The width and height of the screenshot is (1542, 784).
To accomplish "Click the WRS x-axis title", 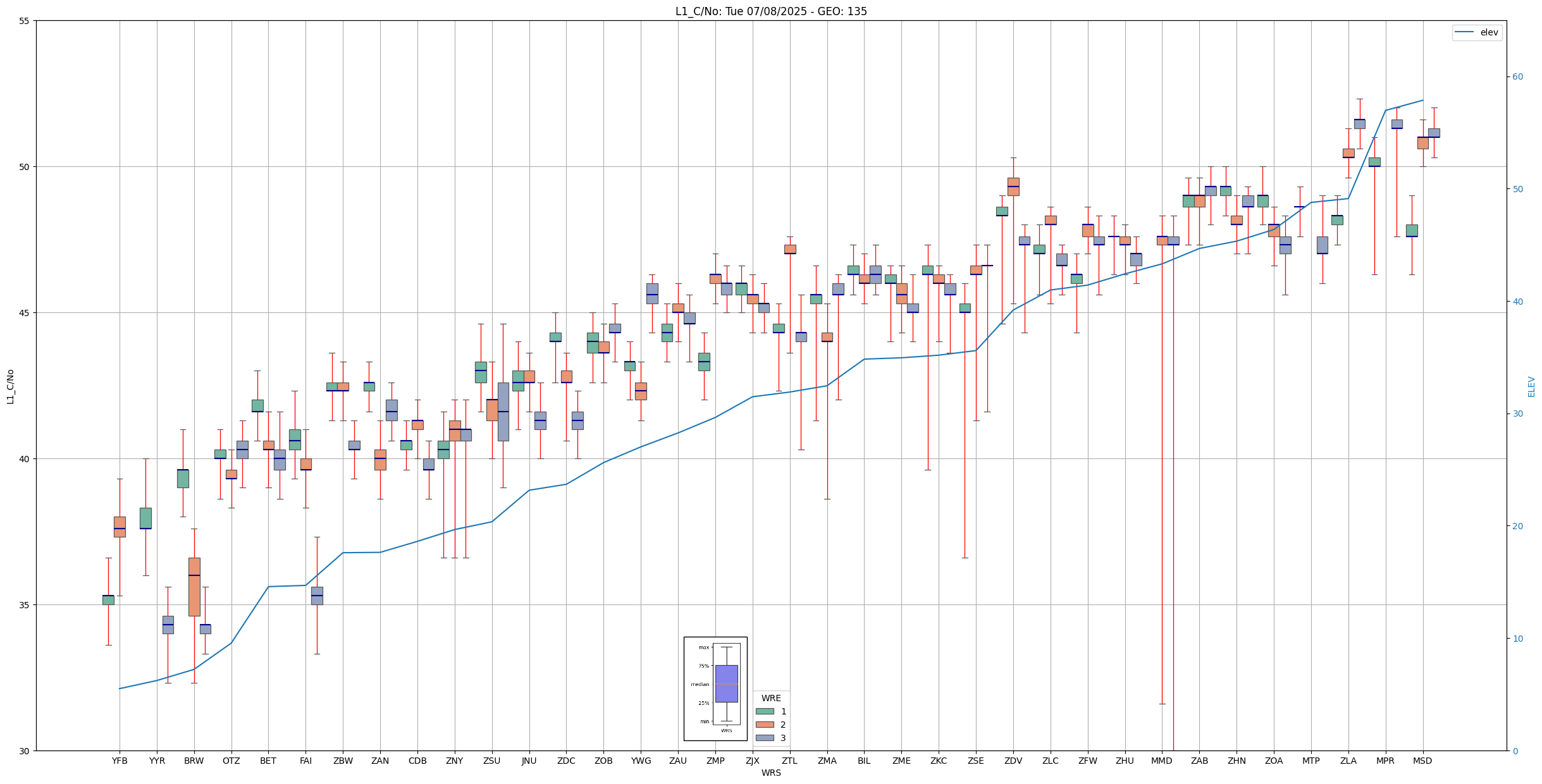I will click(771, 773).
